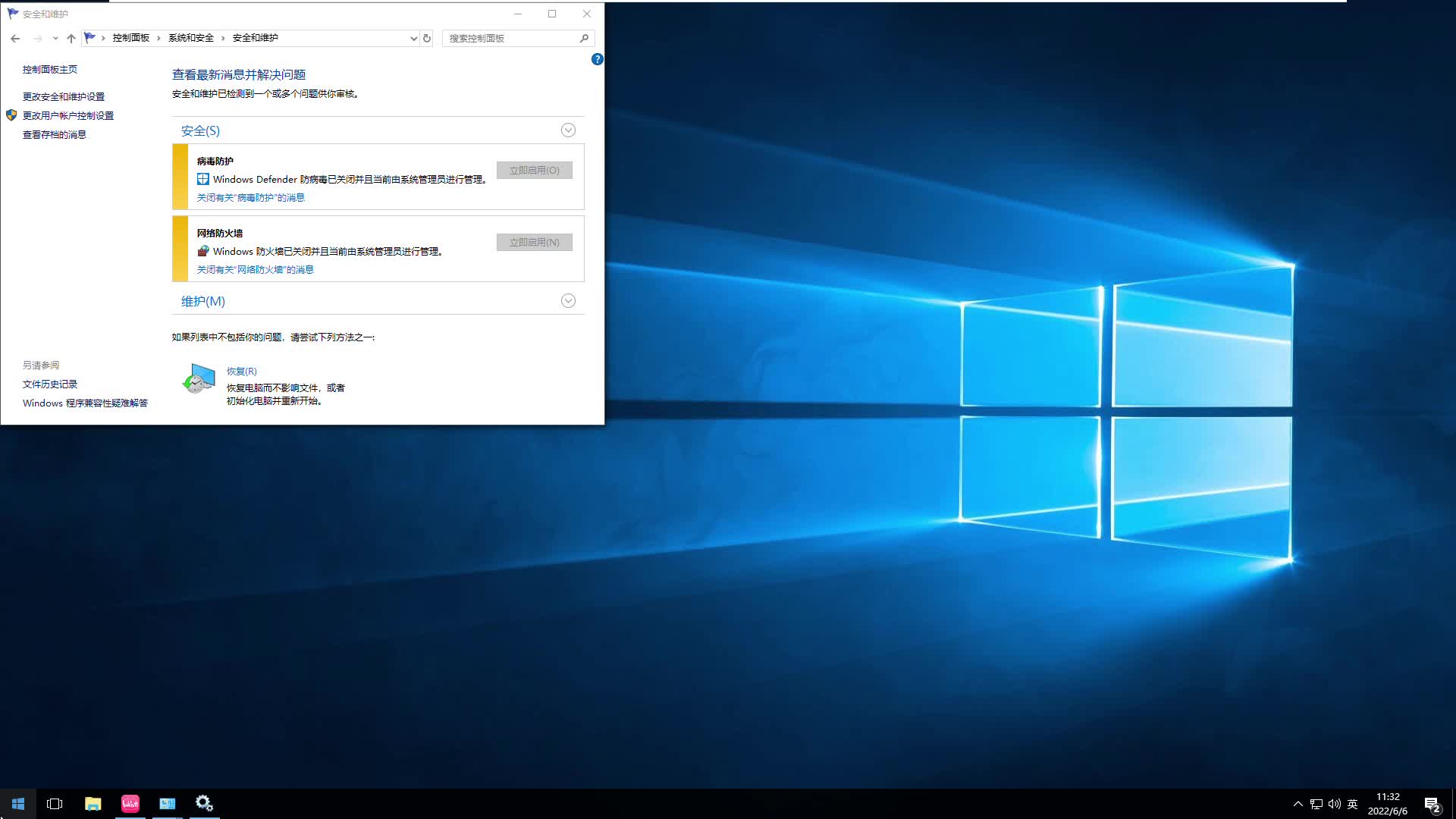Viewport: 1456px width, 819px height.
Task: Click the 维护(M) section heading
Action: coord(203,301)
